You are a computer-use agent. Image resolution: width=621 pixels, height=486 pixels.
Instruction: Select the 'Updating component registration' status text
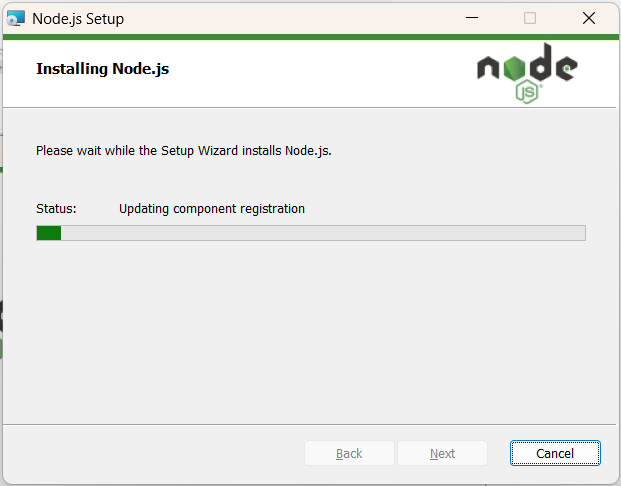pos(212,209)
